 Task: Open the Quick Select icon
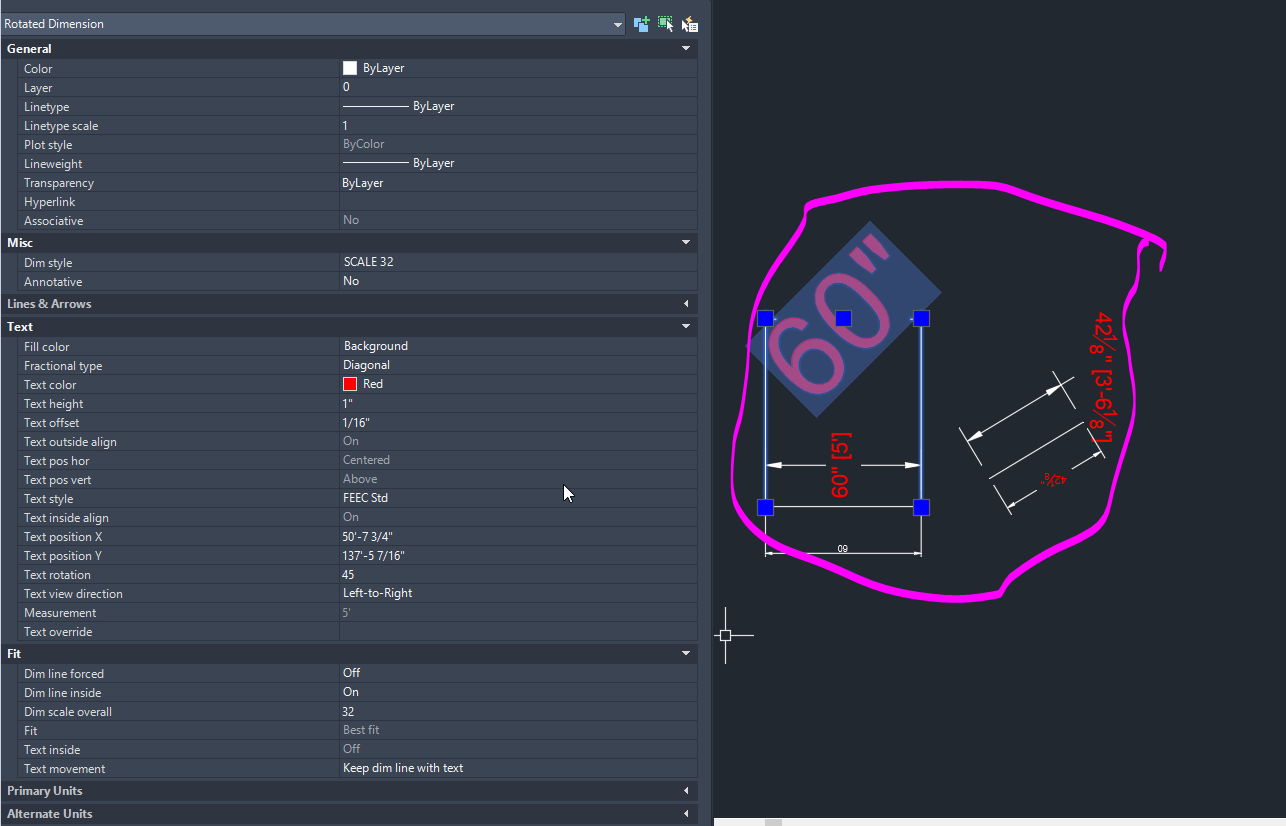(689, 23)
